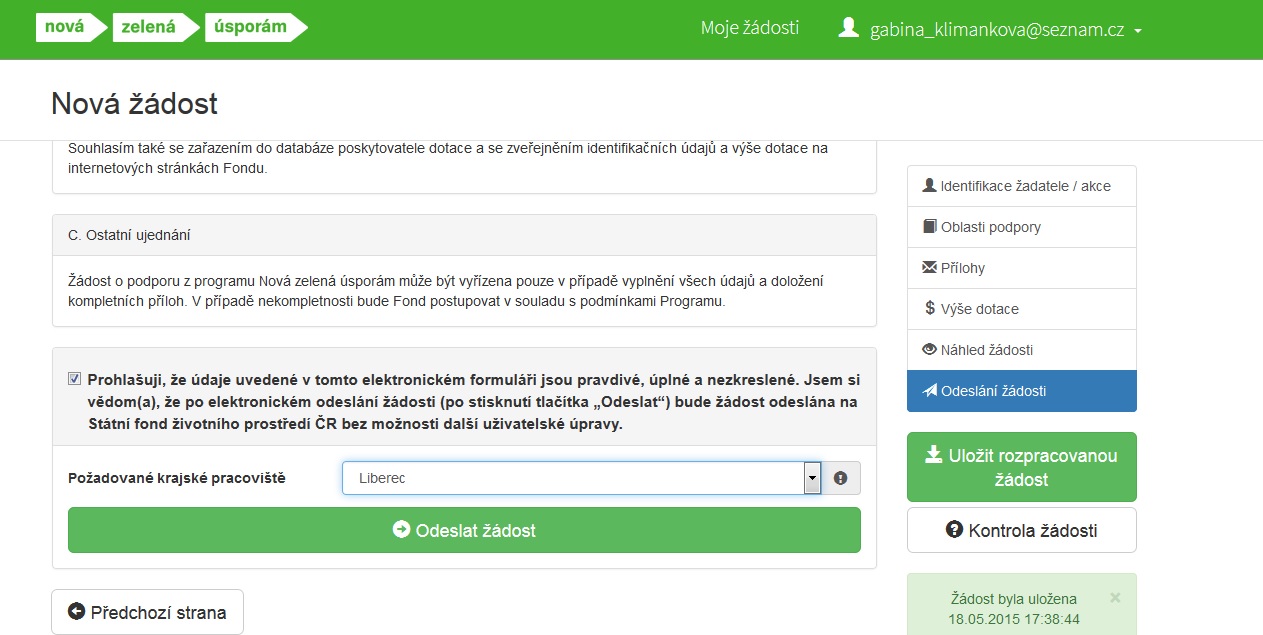The image size is (1263, 635).
Task: Click paper-plane icon beside Odeslání žádosti
Action: 930,390
